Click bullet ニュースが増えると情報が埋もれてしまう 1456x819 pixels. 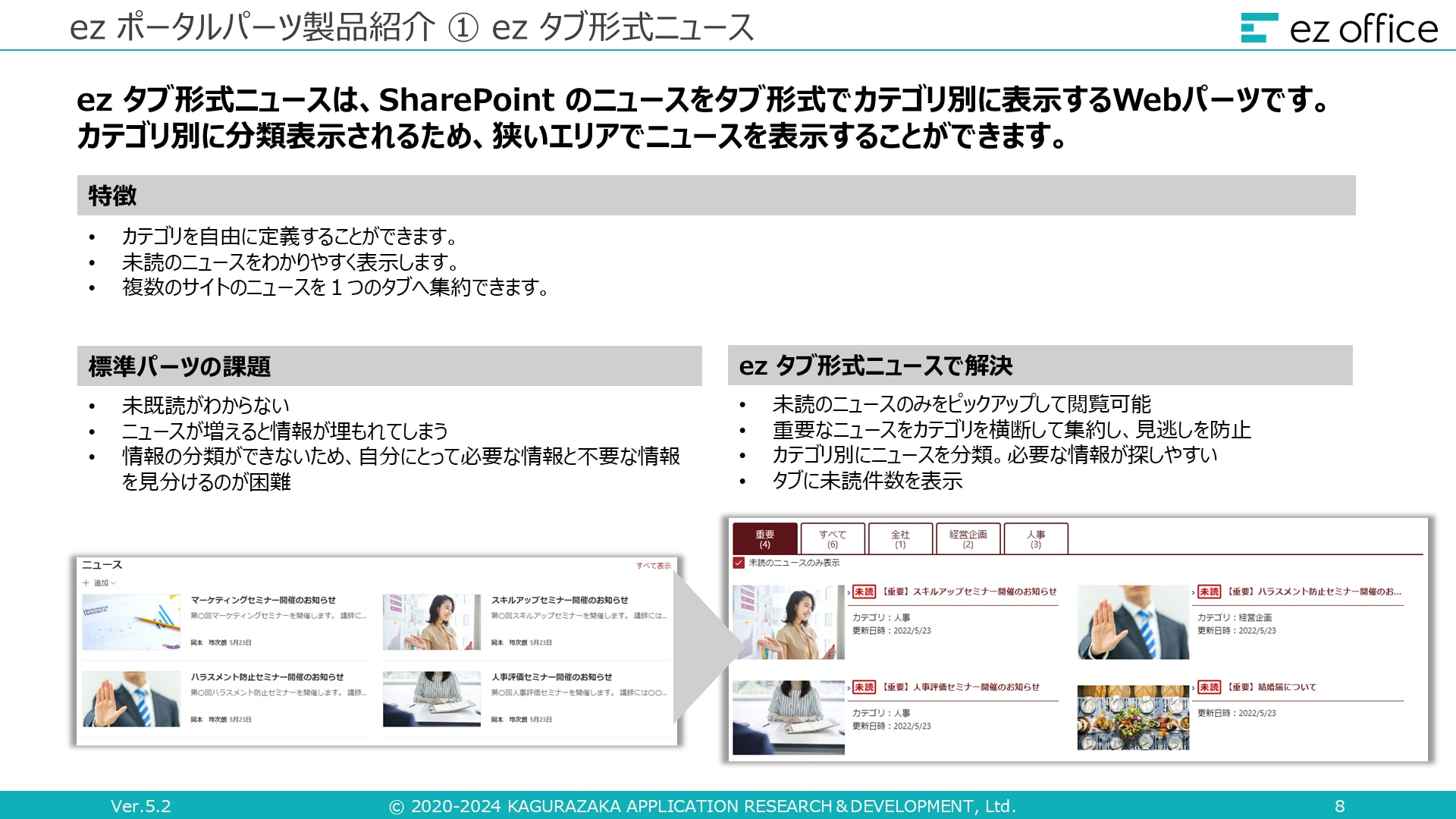pyautogui.click(x=285, y=431)
